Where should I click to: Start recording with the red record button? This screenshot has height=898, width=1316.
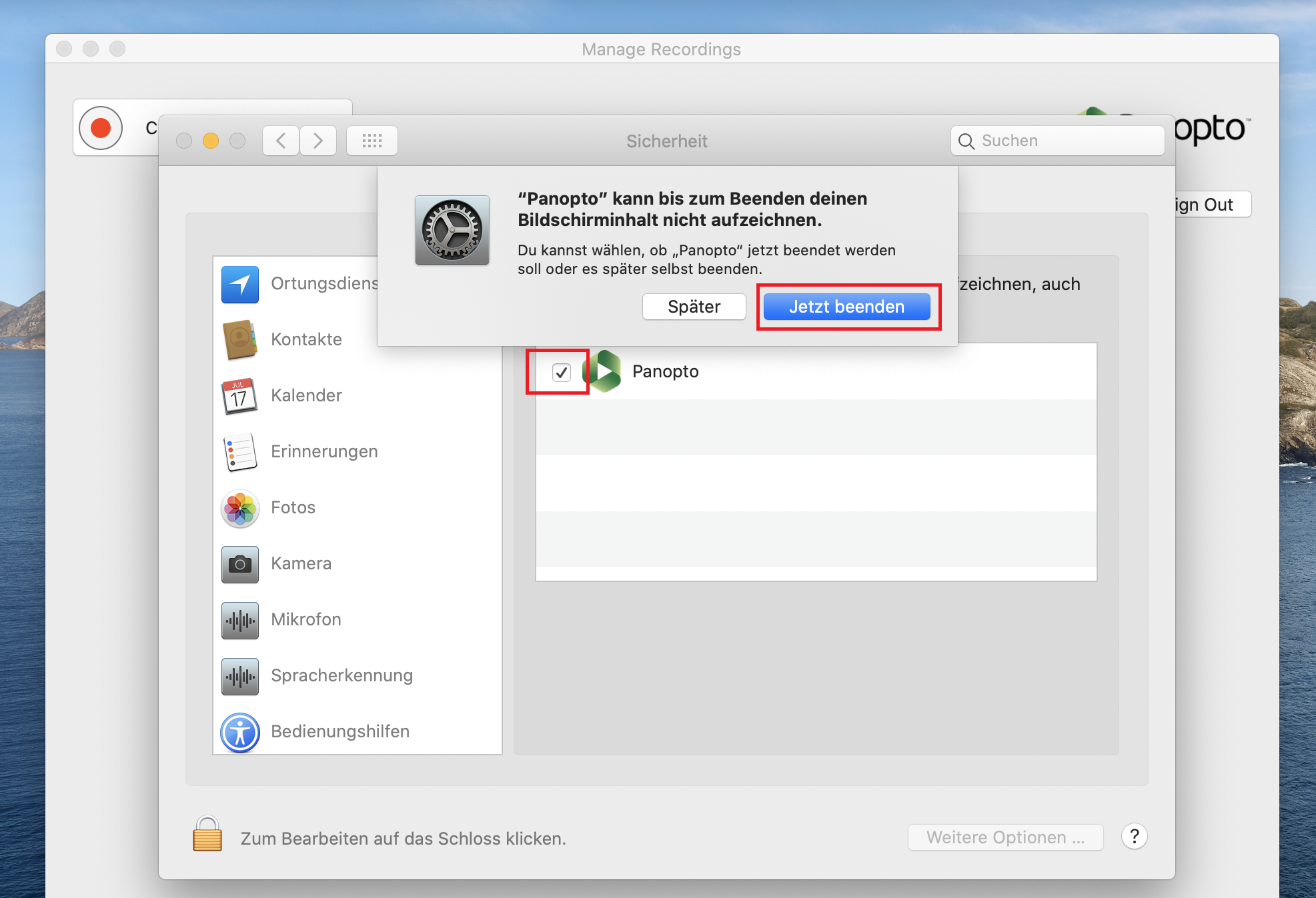[101, 128]
